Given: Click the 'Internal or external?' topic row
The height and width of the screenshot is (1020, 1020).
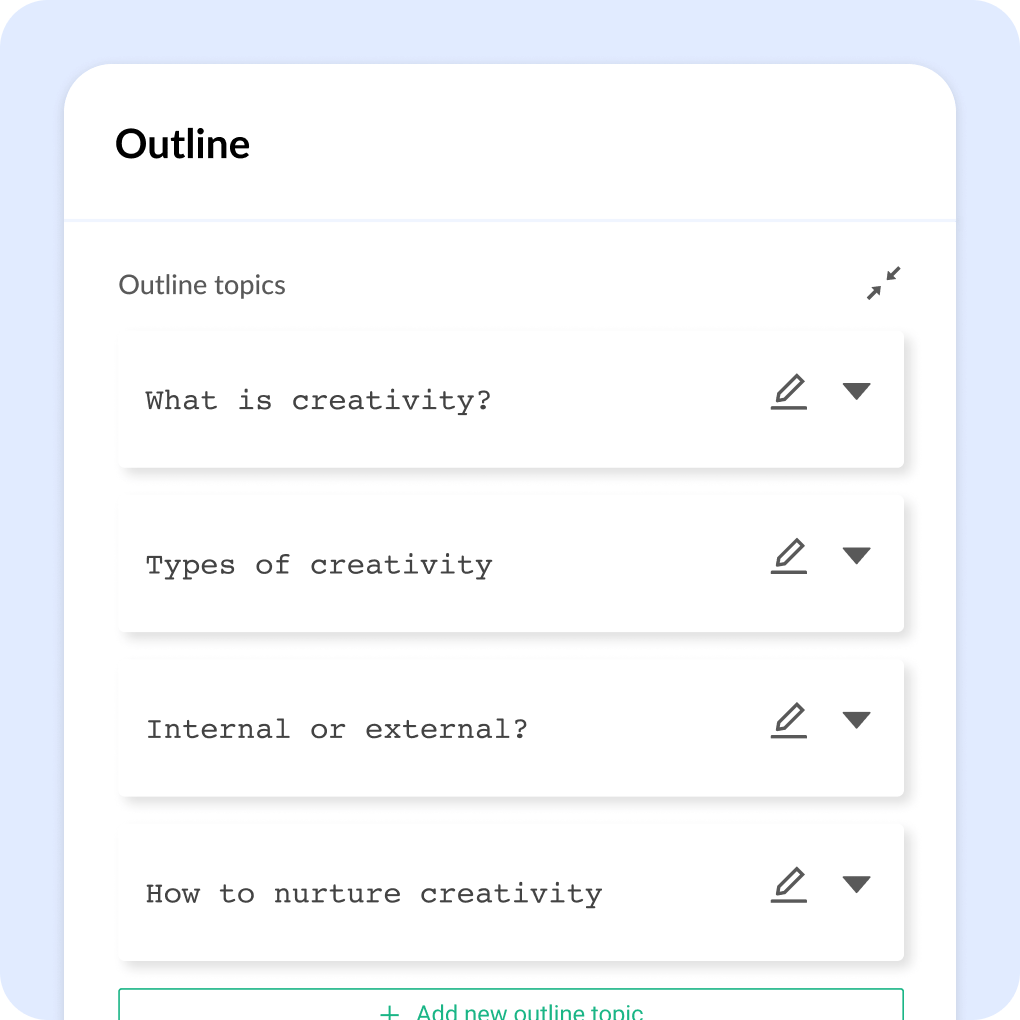Looking at the screenshot, I should coord(510,727).
